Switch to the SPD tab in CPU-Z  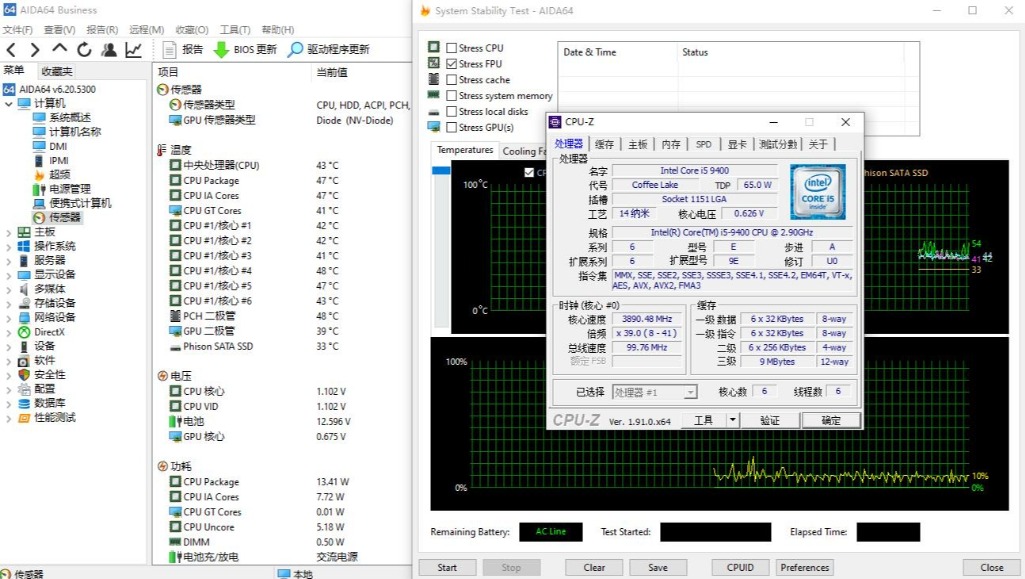pos(703,144)
